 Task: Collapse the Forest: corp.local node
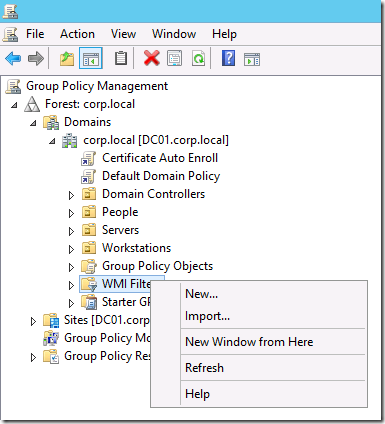14,105
